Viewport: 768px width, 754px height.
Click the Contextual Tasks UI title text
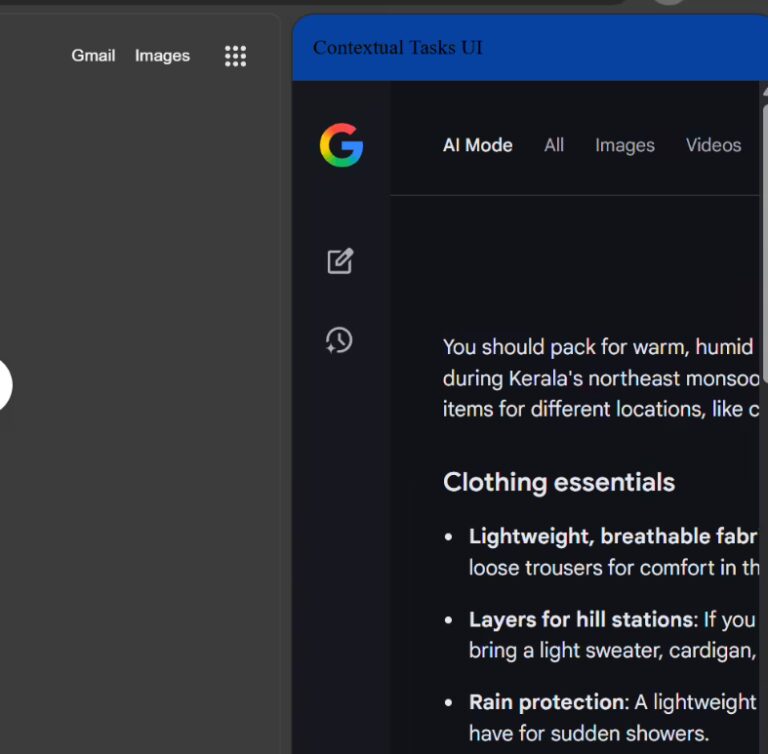click(x=397, y=48)
